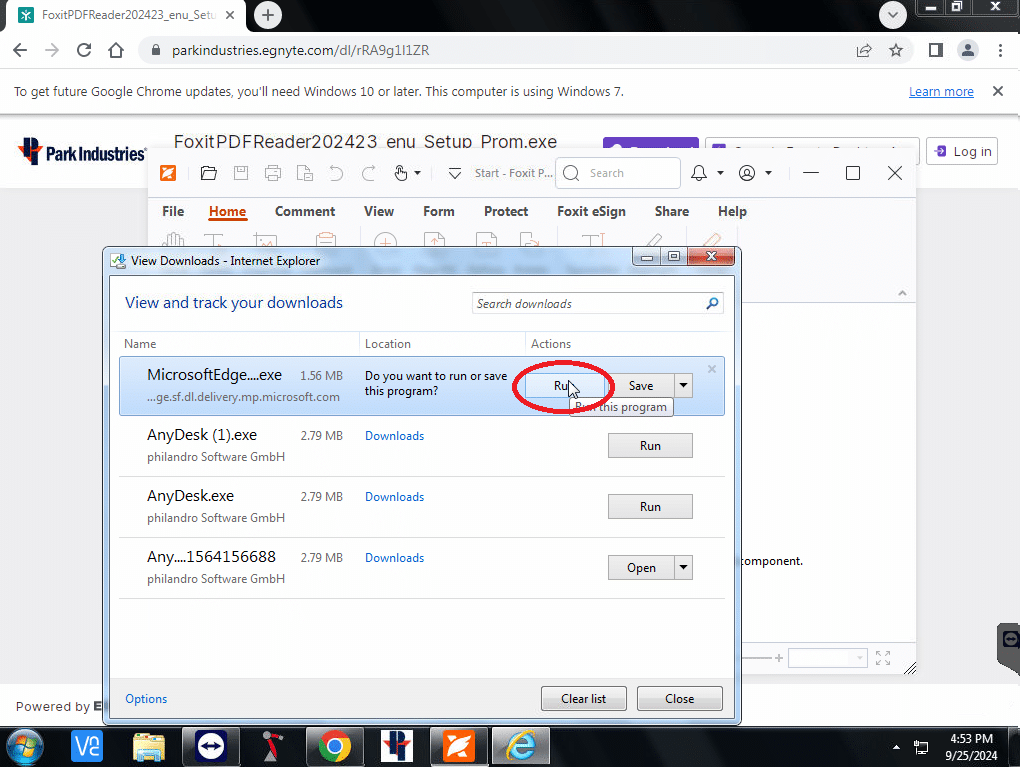Expand the Open button dropdown arrow
Screen dimensions: 1020x767
coord(683,568)
